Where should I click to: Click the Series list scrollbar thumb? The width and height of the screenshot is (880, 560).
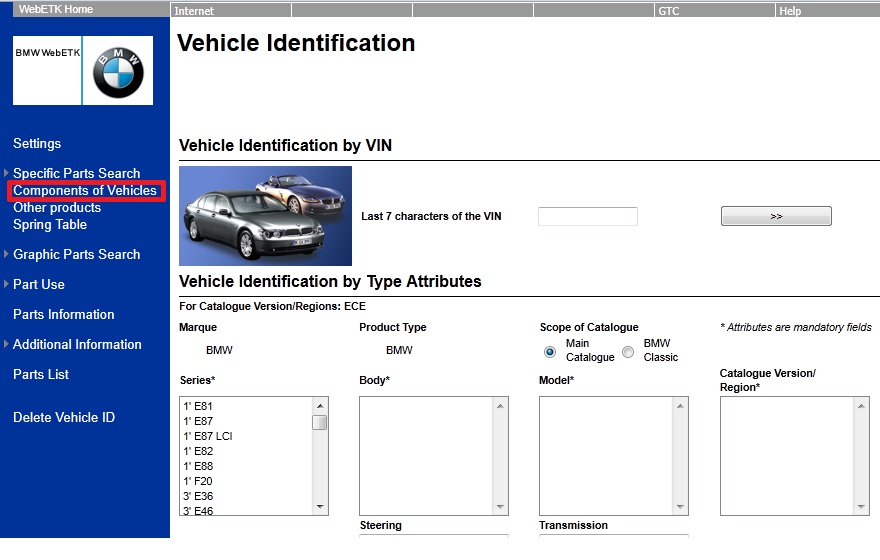320,422
